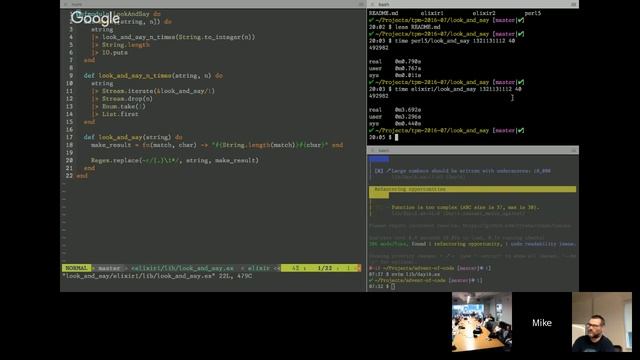Click README.md in the terminal file listing
This screenshot has height=360, width=640.
383,13
